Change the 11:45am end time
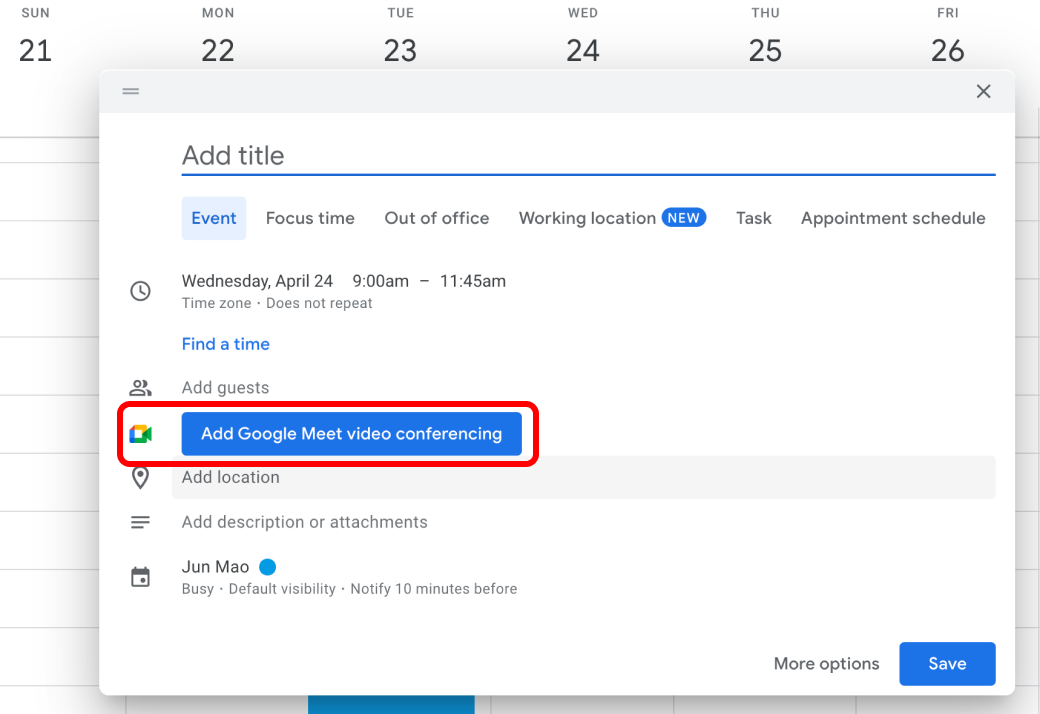Image resolution: width=1040 pixels, height=714 pixels. click(x=473, y=281)
